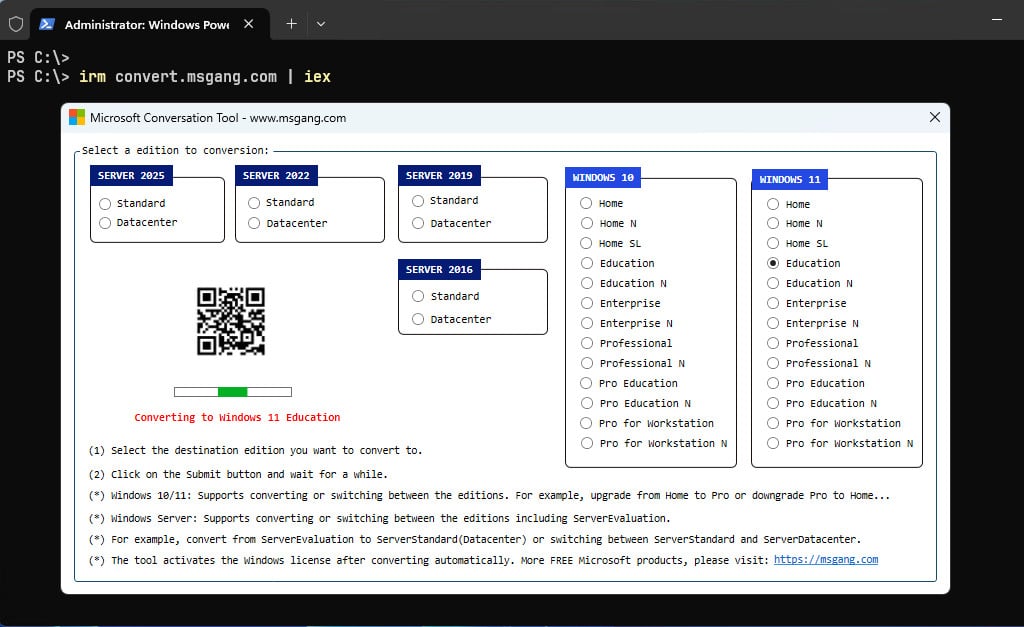Click the WINDOWS 10 group header
This screenshot has width=1024, height=627.
pos(603,178)
